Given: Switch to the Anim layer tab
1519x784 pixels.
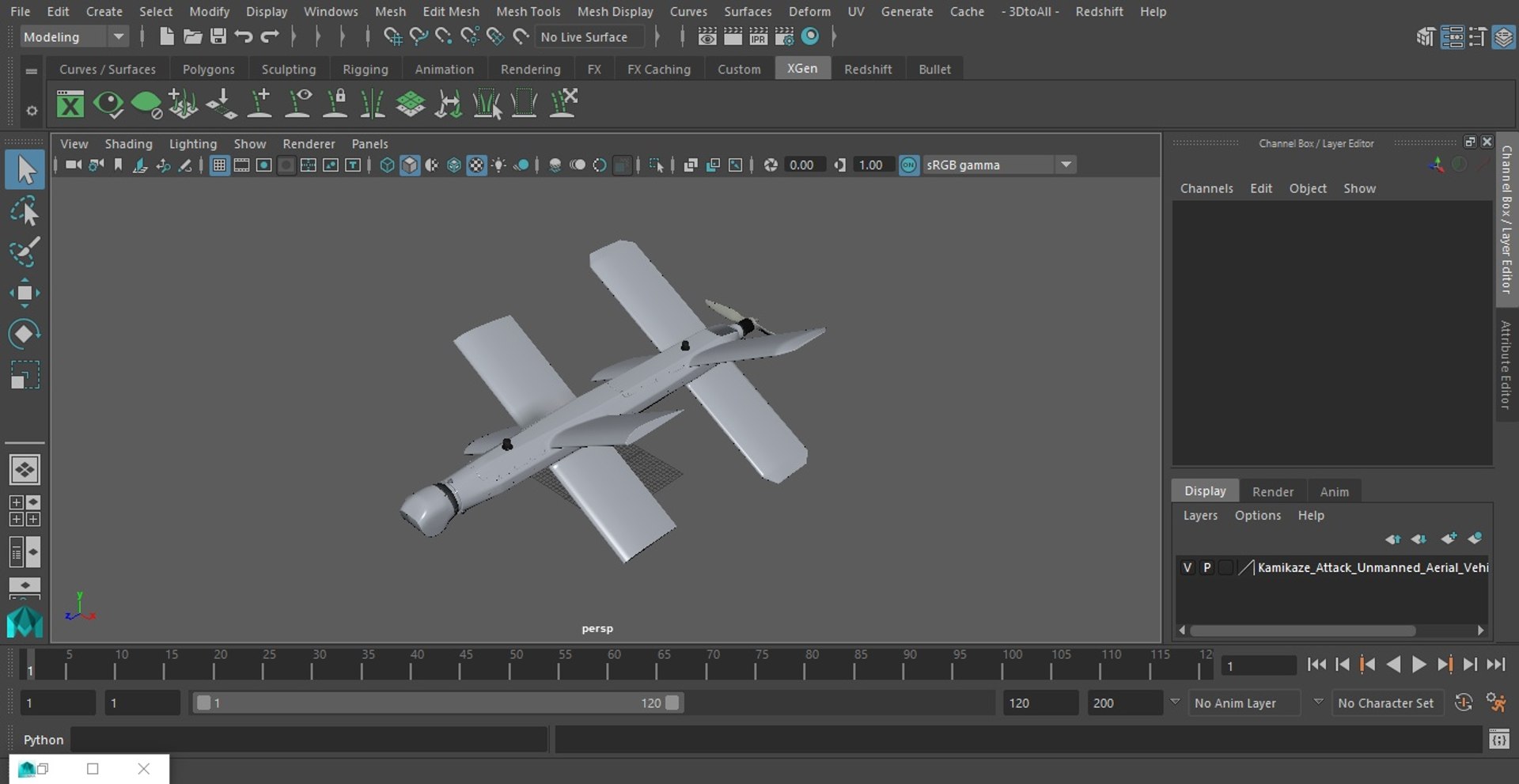Looking at the screenshot, I should 1334,491.
